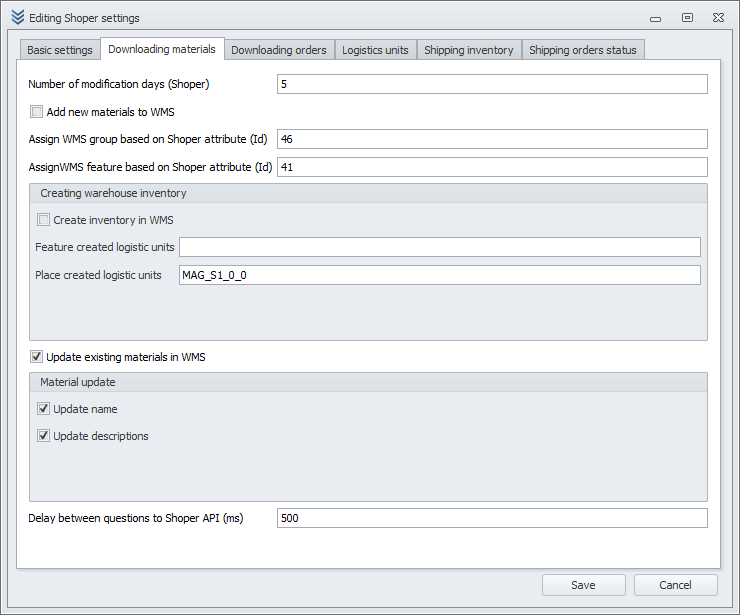Switch to Shipping orders status tab

583,50
